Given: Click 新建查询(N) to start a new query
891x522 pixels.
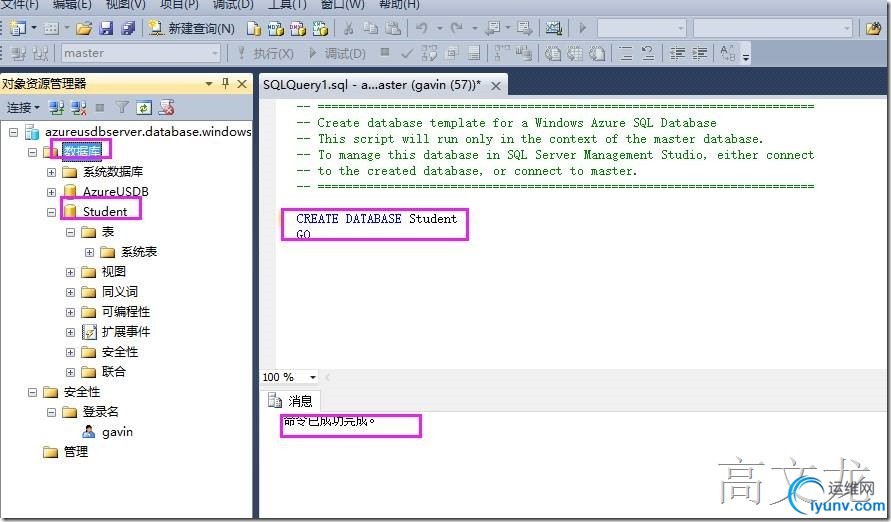Looking at the screenshot, I should [x=191, y=28].
